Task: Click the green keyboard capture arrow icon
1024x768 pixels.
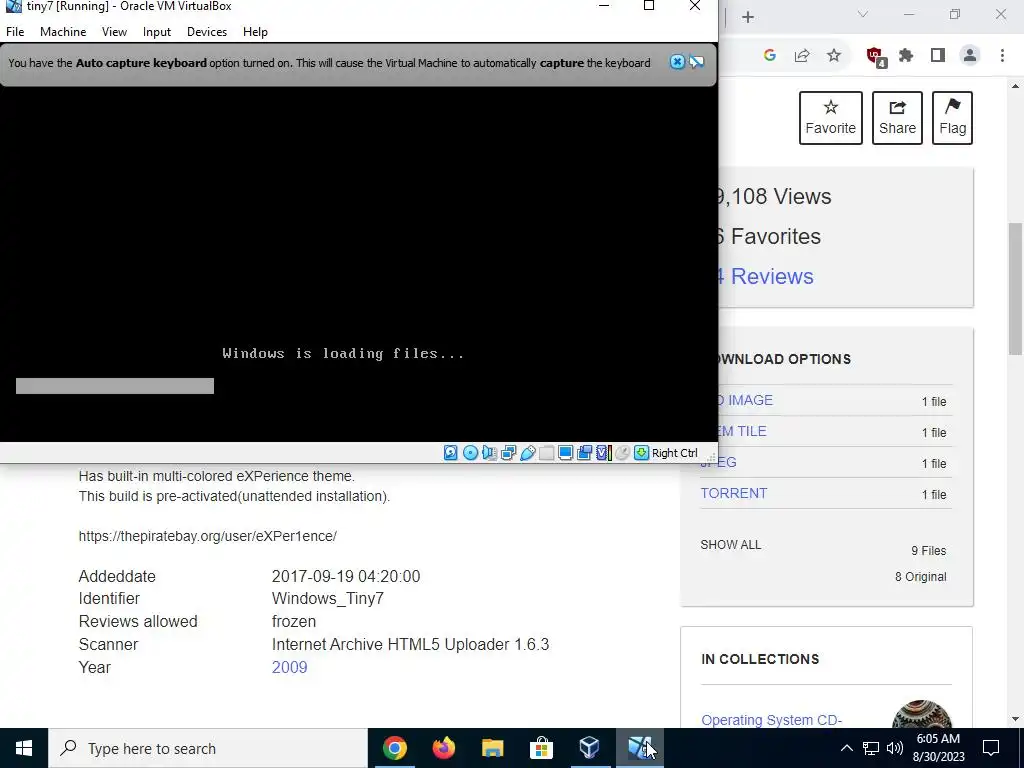Action: (x=641, y=453)
